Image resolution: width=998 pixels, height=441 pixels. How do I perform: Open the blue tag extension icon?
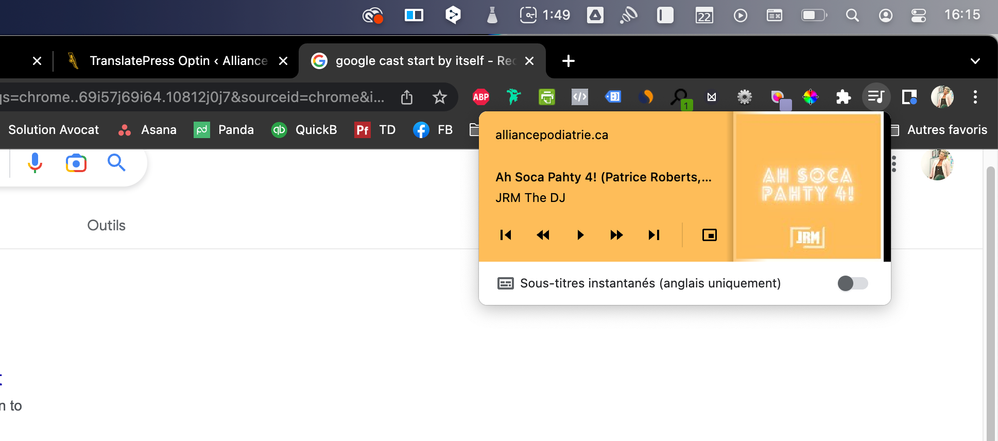point(612,97)
